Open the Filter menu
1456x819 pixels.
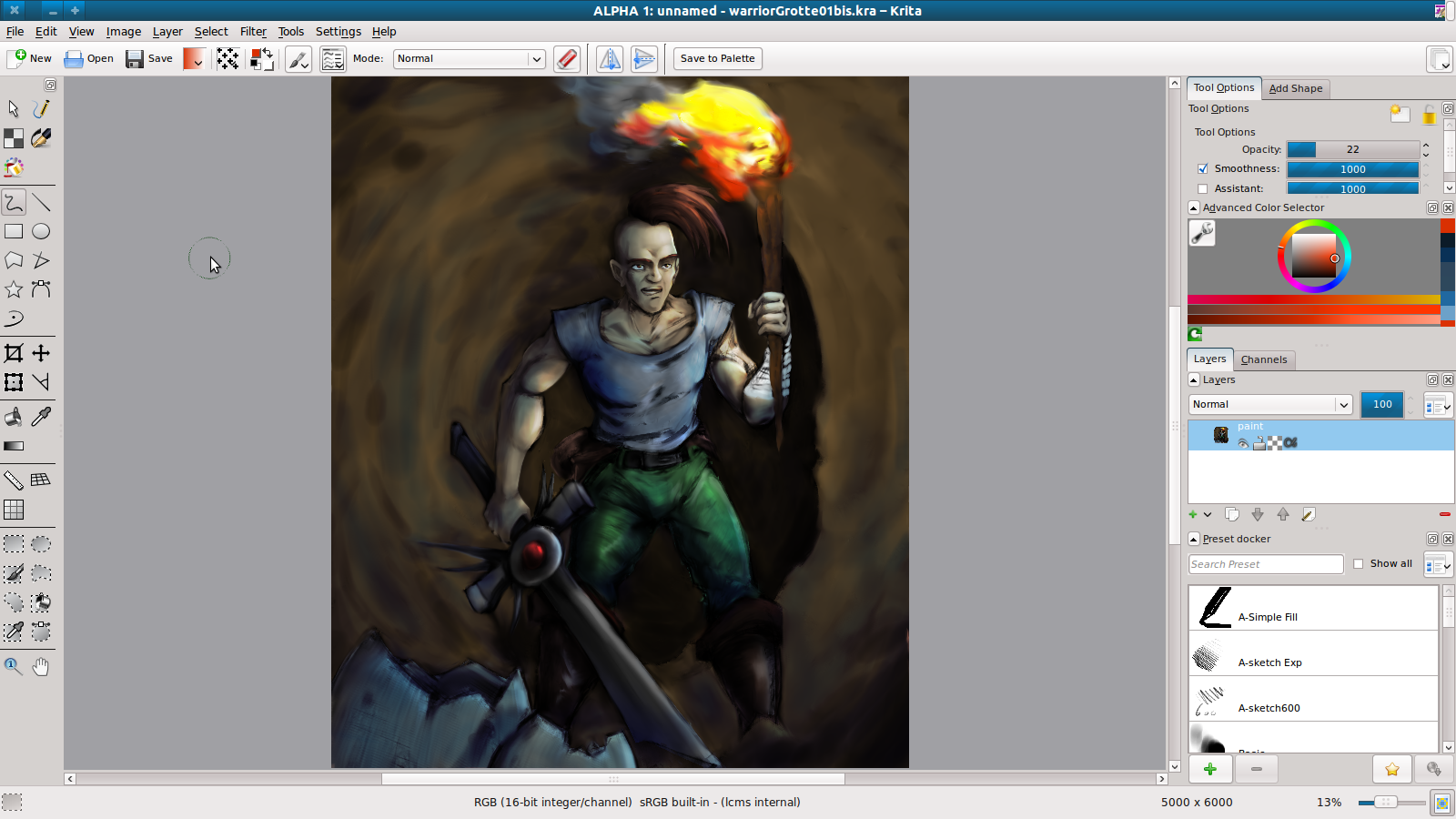point(253,32)
